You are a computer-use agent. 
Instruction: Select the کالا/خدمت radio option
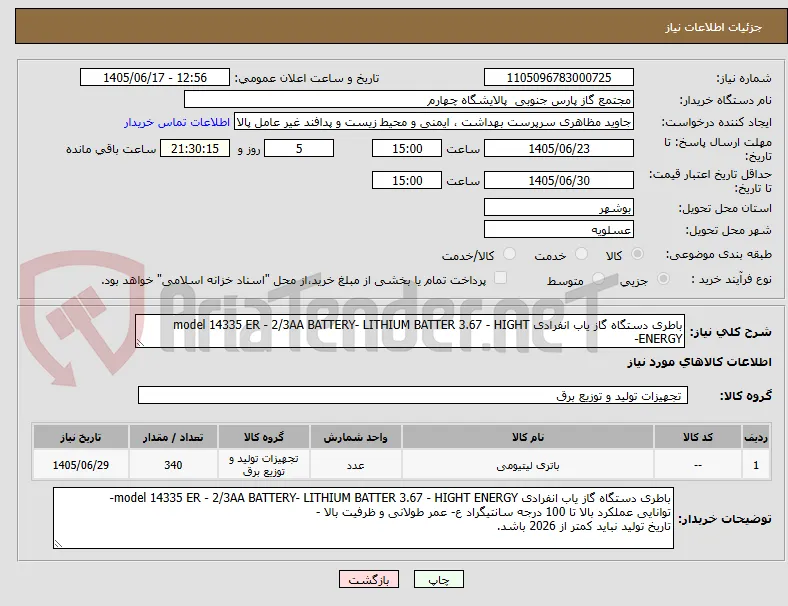(x=510, y=254)
